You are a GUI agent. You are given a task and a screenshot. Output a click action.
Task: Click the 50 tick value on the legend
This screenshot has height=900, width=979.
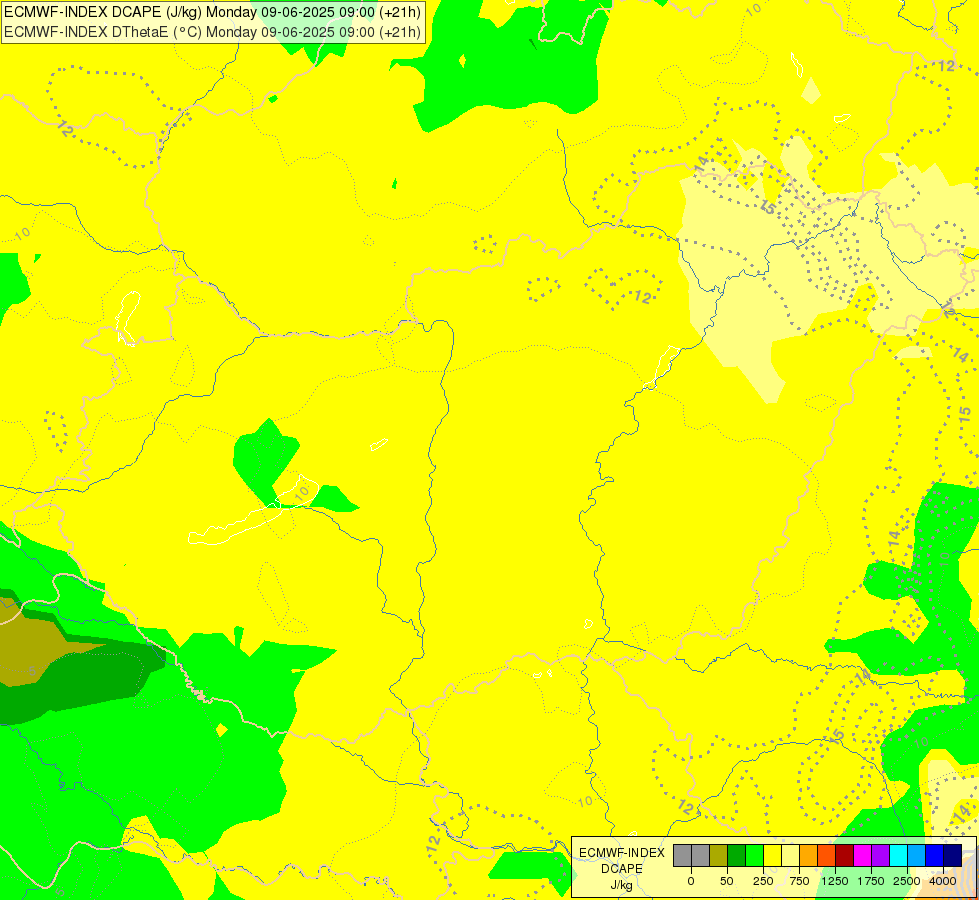click(x=727, y=881)
